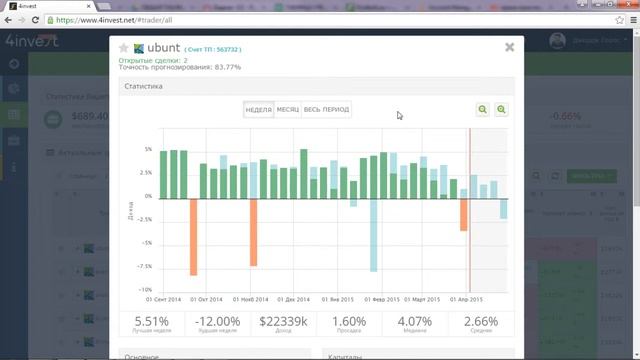This screenshot has height=360, width=640.
Task: Reload the browser page
Action: [x=36, y=20]
